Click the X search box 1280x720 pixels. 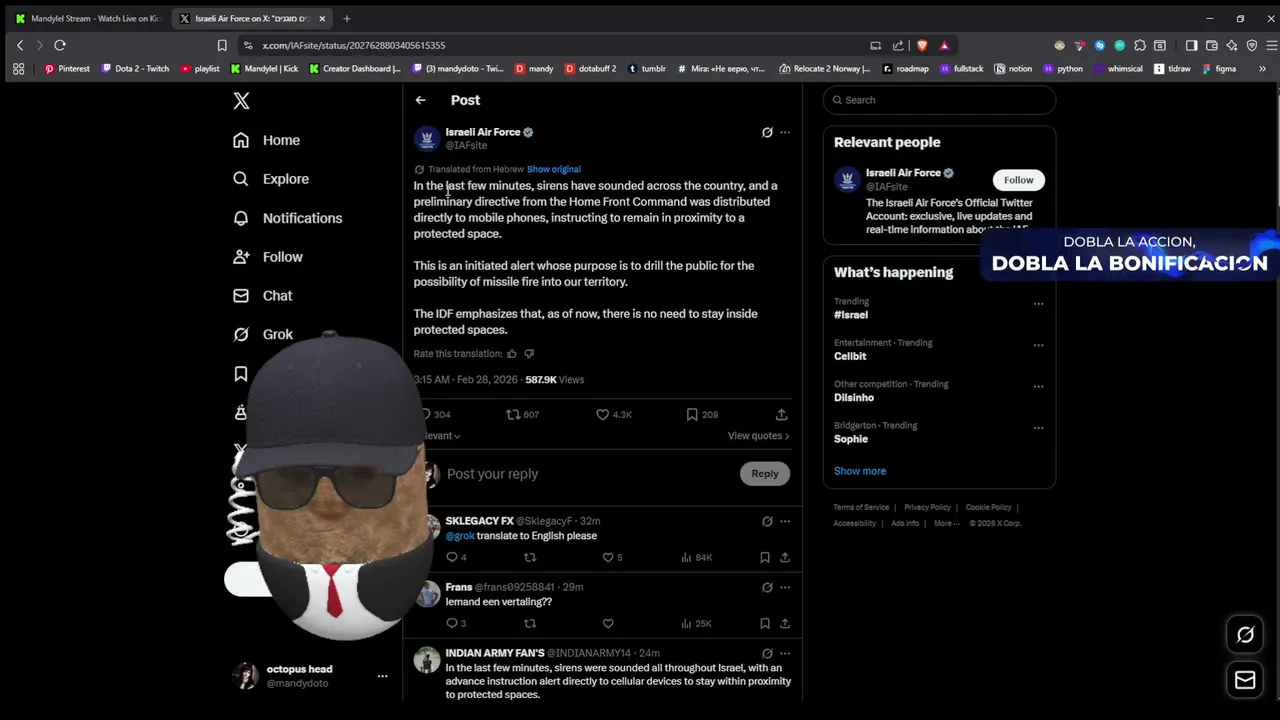(939, 100)
